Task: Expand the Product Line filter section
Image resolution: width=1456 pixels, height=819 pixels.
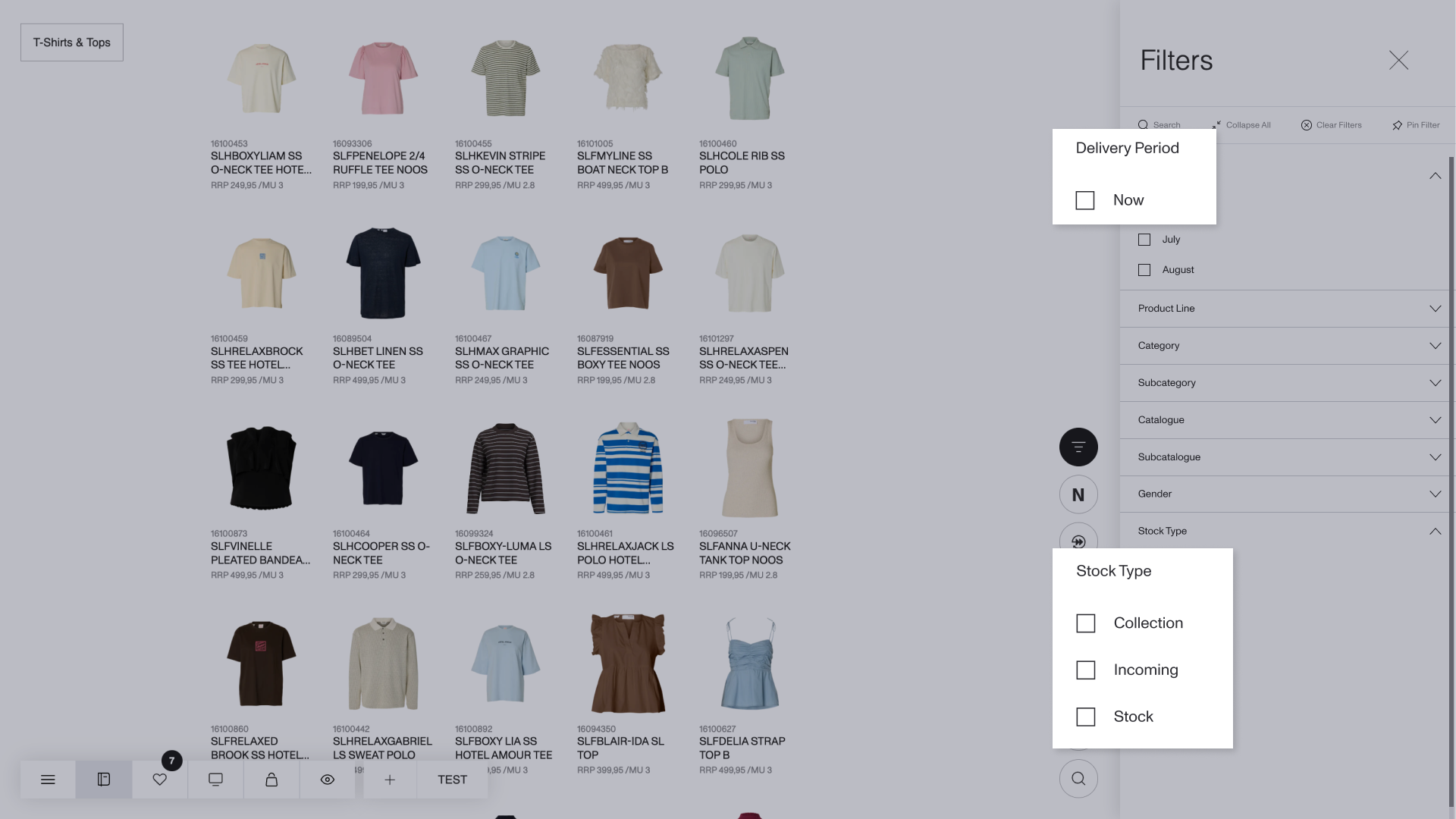Action: coord(1287,309)
